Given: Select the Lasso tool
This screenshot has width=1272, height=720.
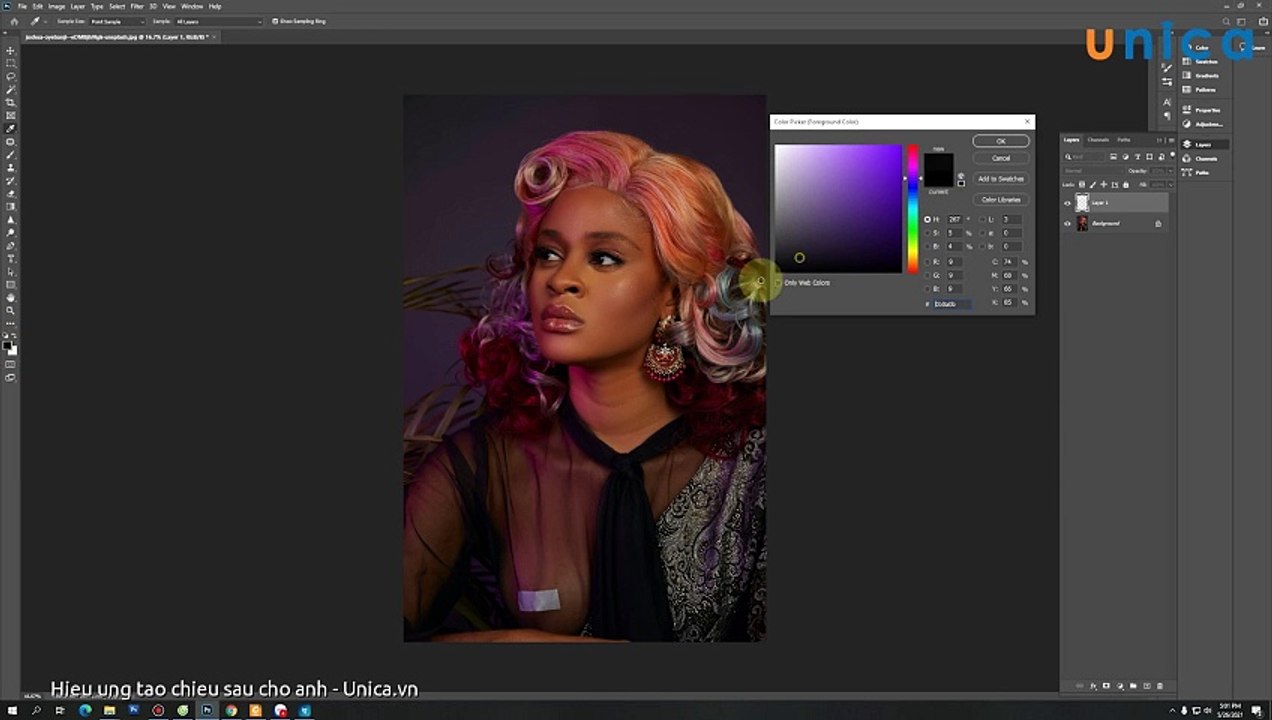Looking at the screenshot, I should pos(11,76).
